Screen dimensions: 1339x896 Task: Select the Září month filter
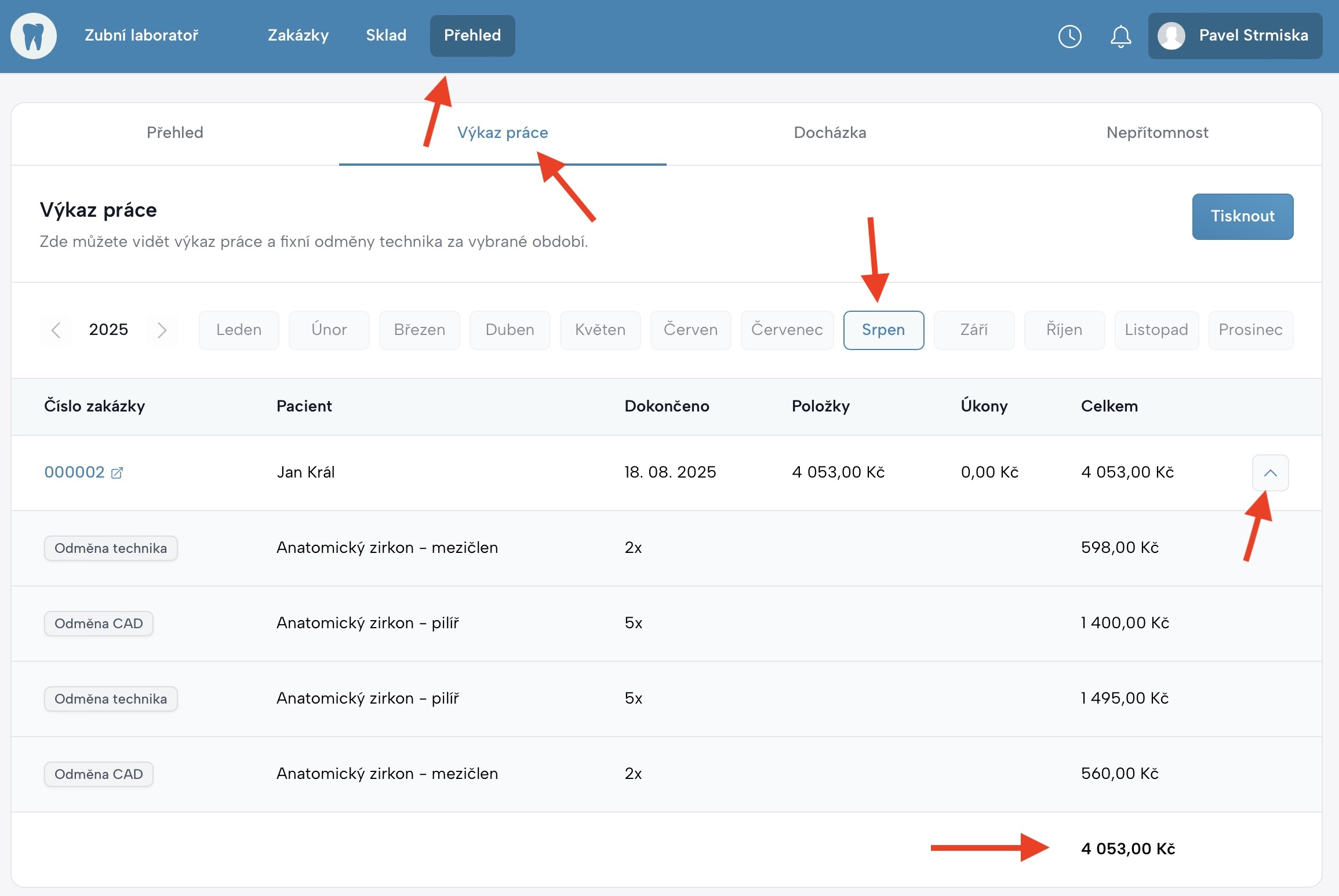coord(973,330)
